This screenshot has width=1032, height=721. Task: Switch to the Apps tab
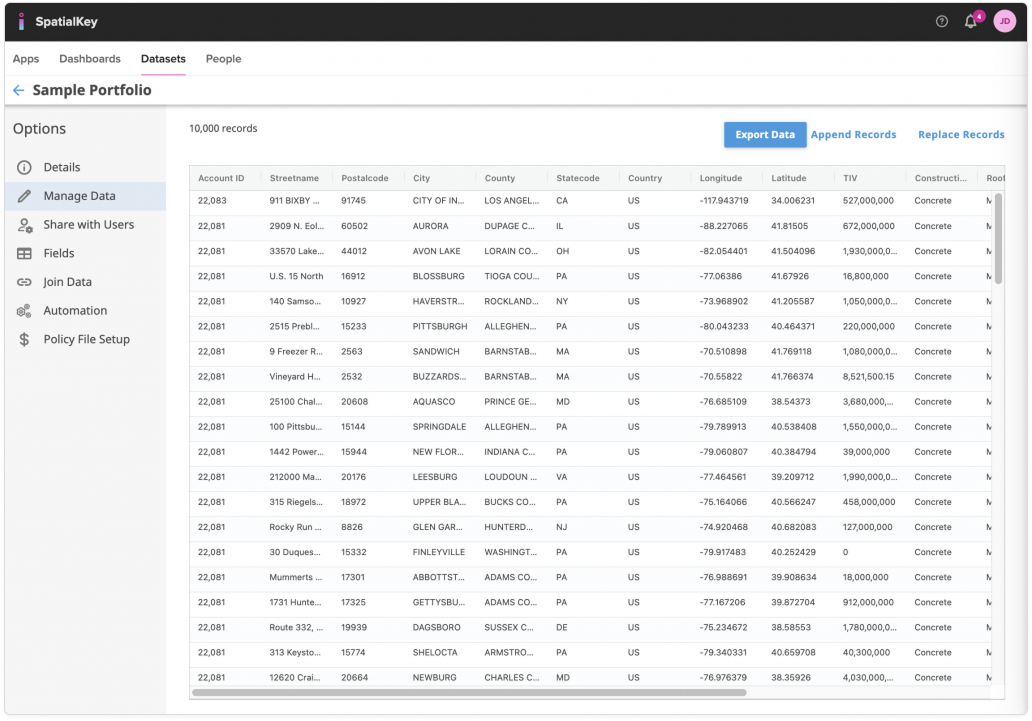(x=26, y=59)
